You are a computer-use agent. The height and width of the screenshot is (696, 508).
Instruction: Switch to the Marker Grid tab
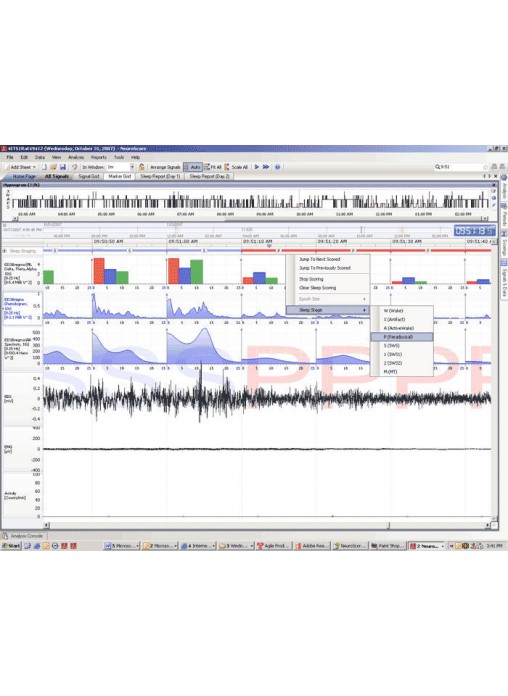[x=119, y=176]
